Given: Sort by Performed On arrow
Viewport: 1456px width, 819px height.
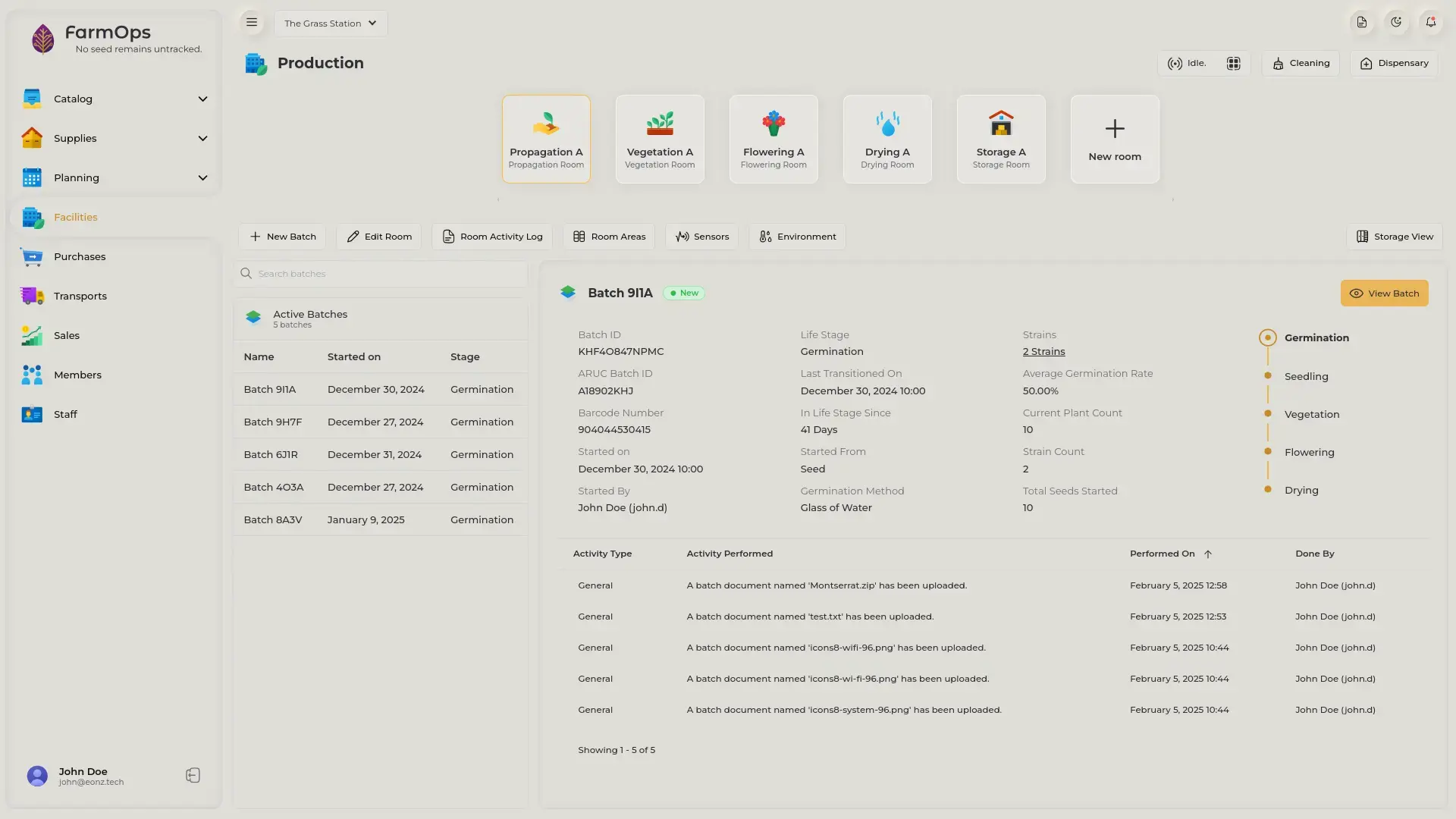Looking at the screenshot, I should (1208, 554).
